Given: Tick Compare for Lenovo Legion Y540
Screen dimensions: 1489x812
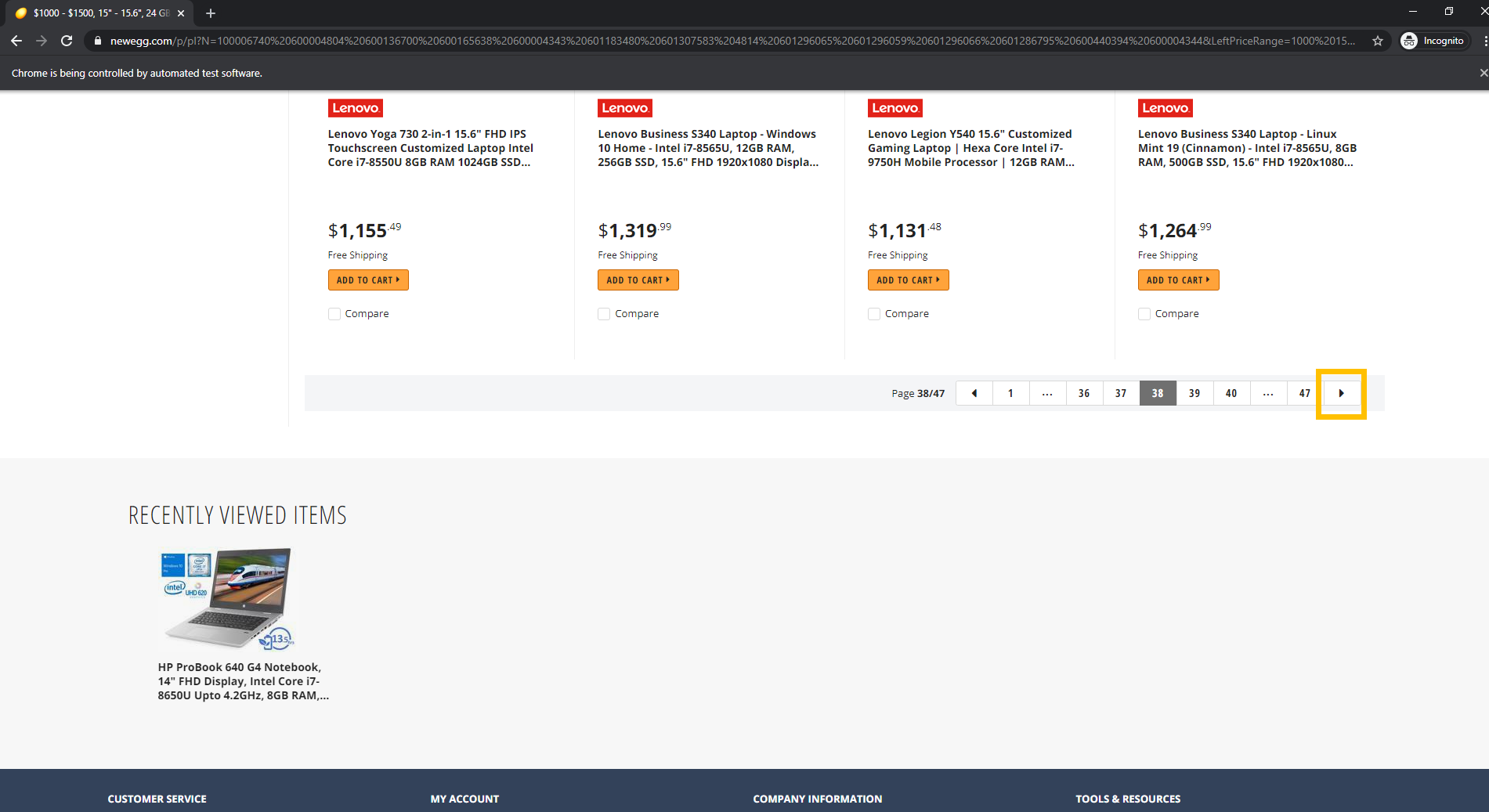Looking at the screenshot, I should click(x=874, y=314).
